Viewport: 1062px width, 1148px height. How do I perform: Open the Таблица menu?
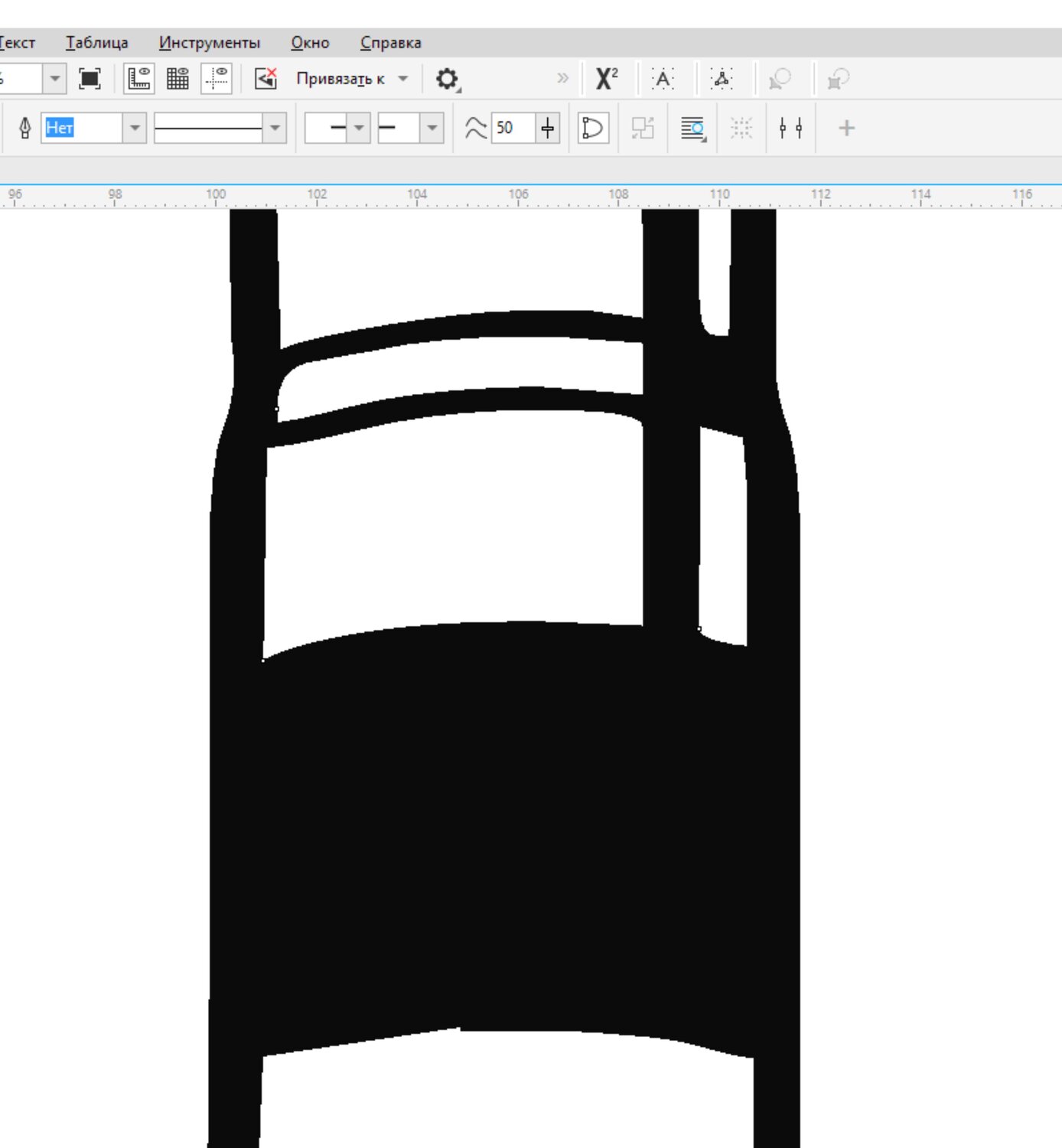(x=96, y=43)
